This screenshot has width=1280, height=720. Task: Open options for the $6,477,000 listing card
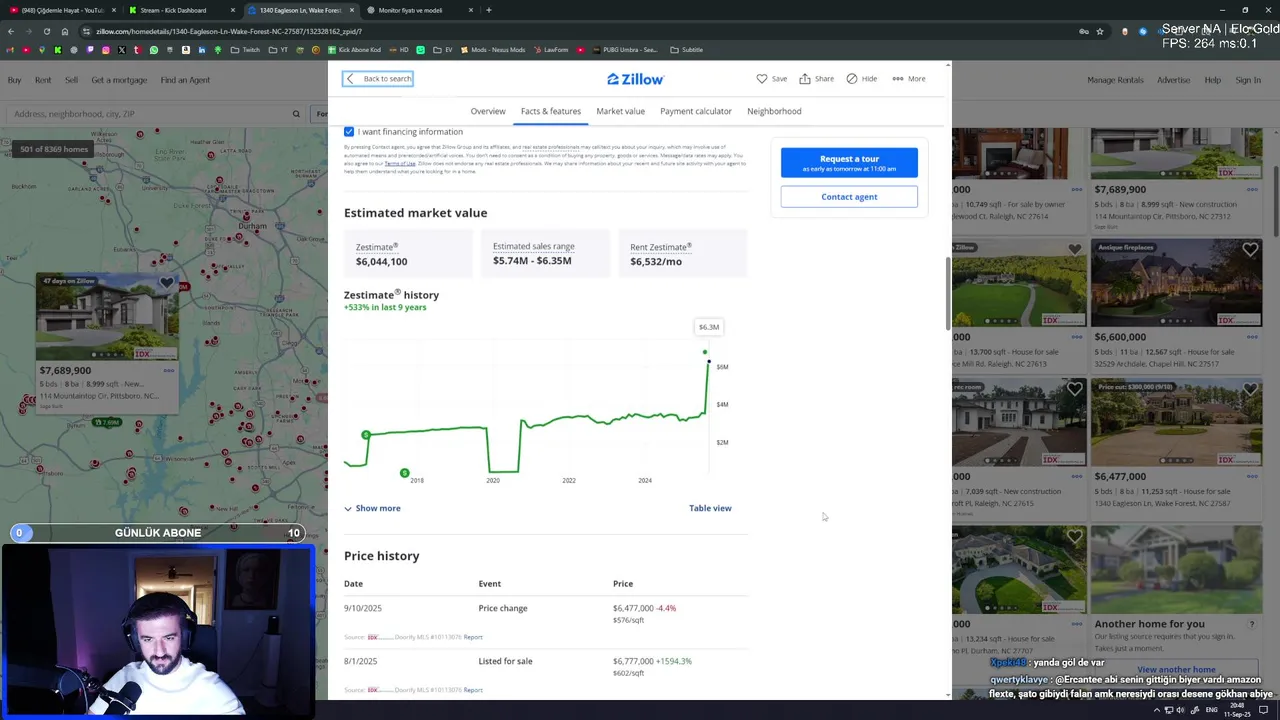1252,476
